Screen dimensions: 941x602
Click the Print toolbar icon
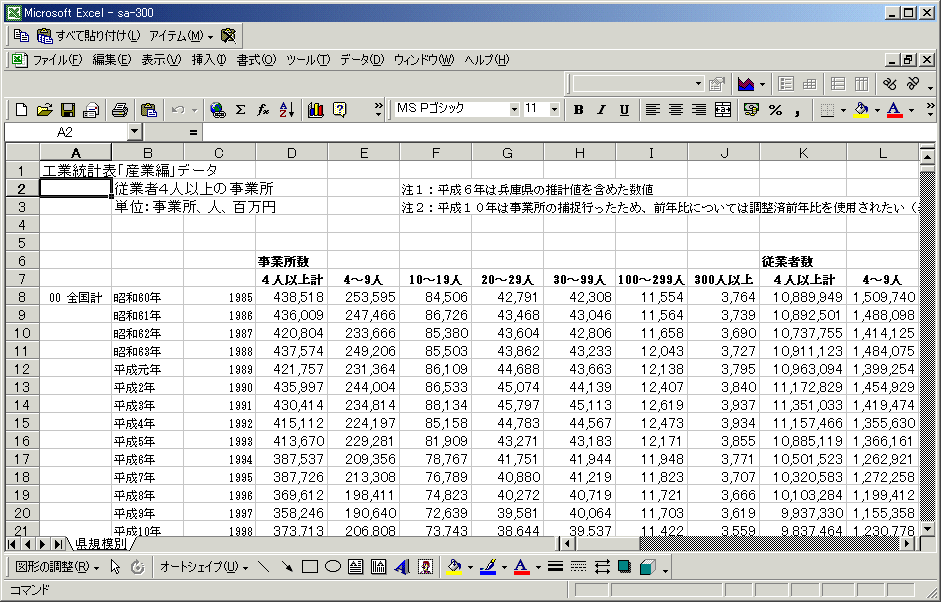pyautogui.click(x=120, y=110)
